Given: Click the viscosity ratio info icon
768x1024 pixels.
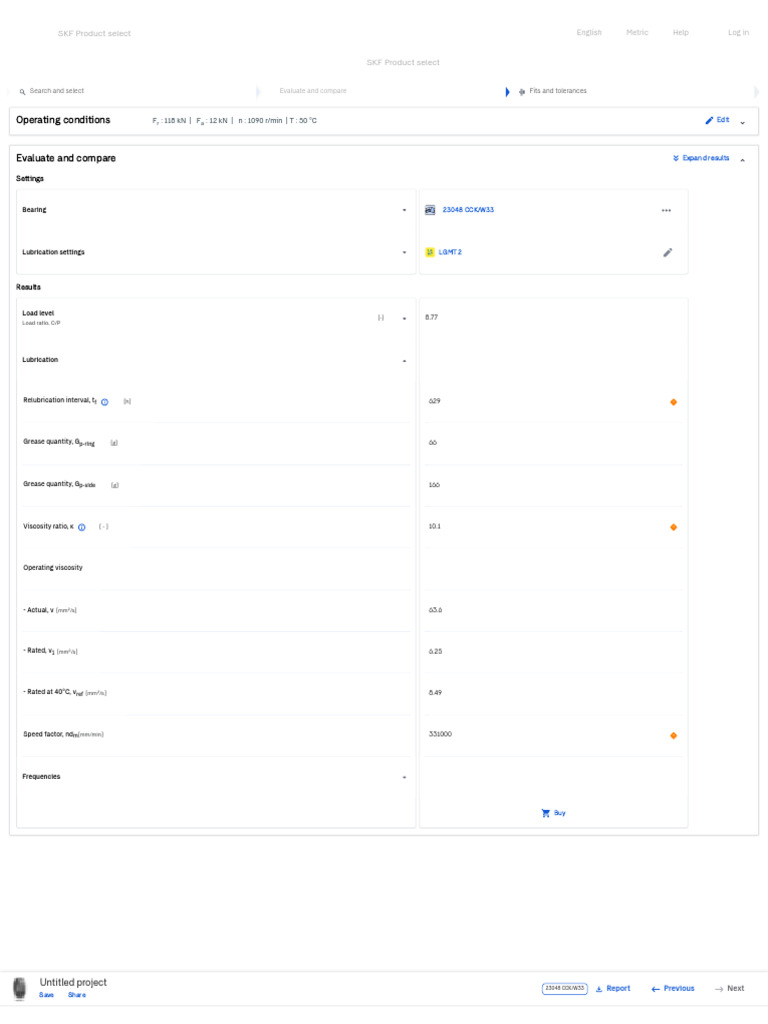Looking at the screenshot, I should pyautogui.click(x=82, y=527).
